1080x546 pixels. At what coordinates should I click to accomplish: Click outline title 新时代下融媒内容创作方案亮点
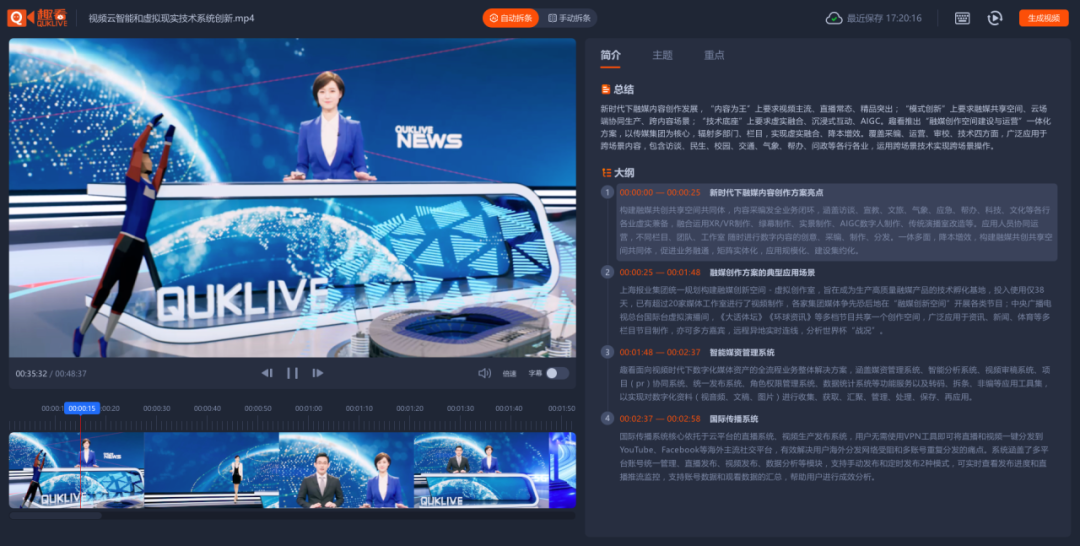[766, 193]
